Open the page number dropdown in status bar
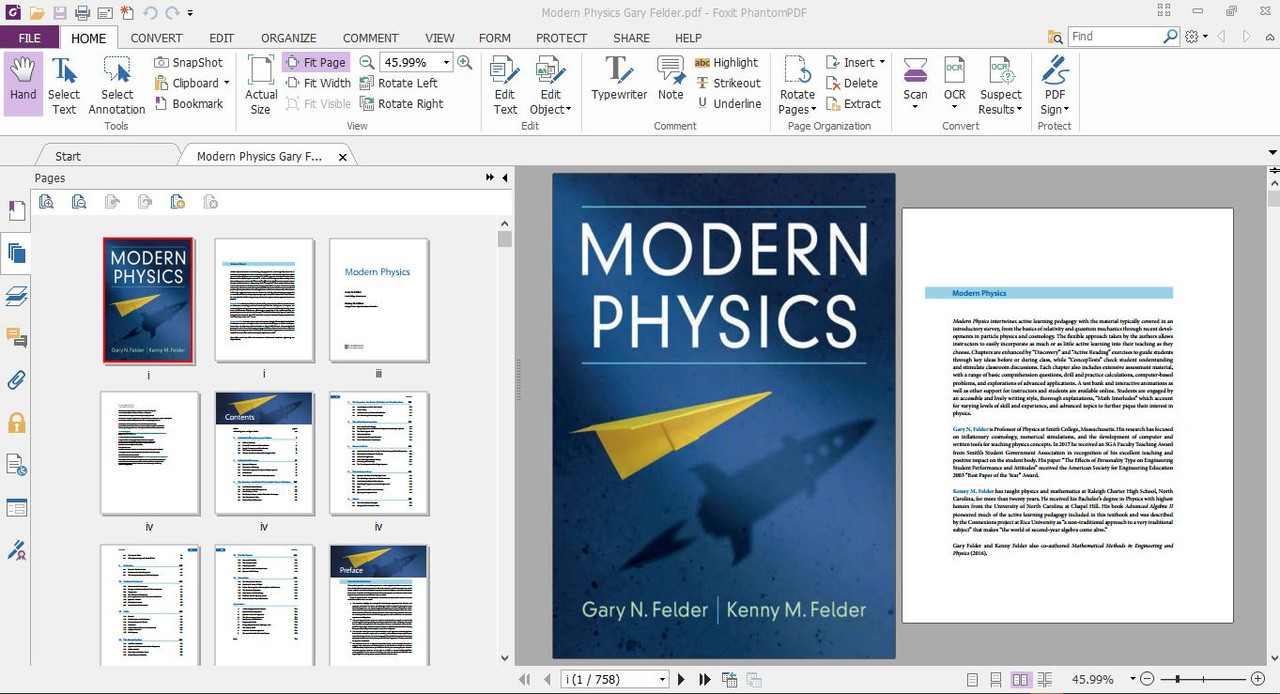 pos(662,679)
